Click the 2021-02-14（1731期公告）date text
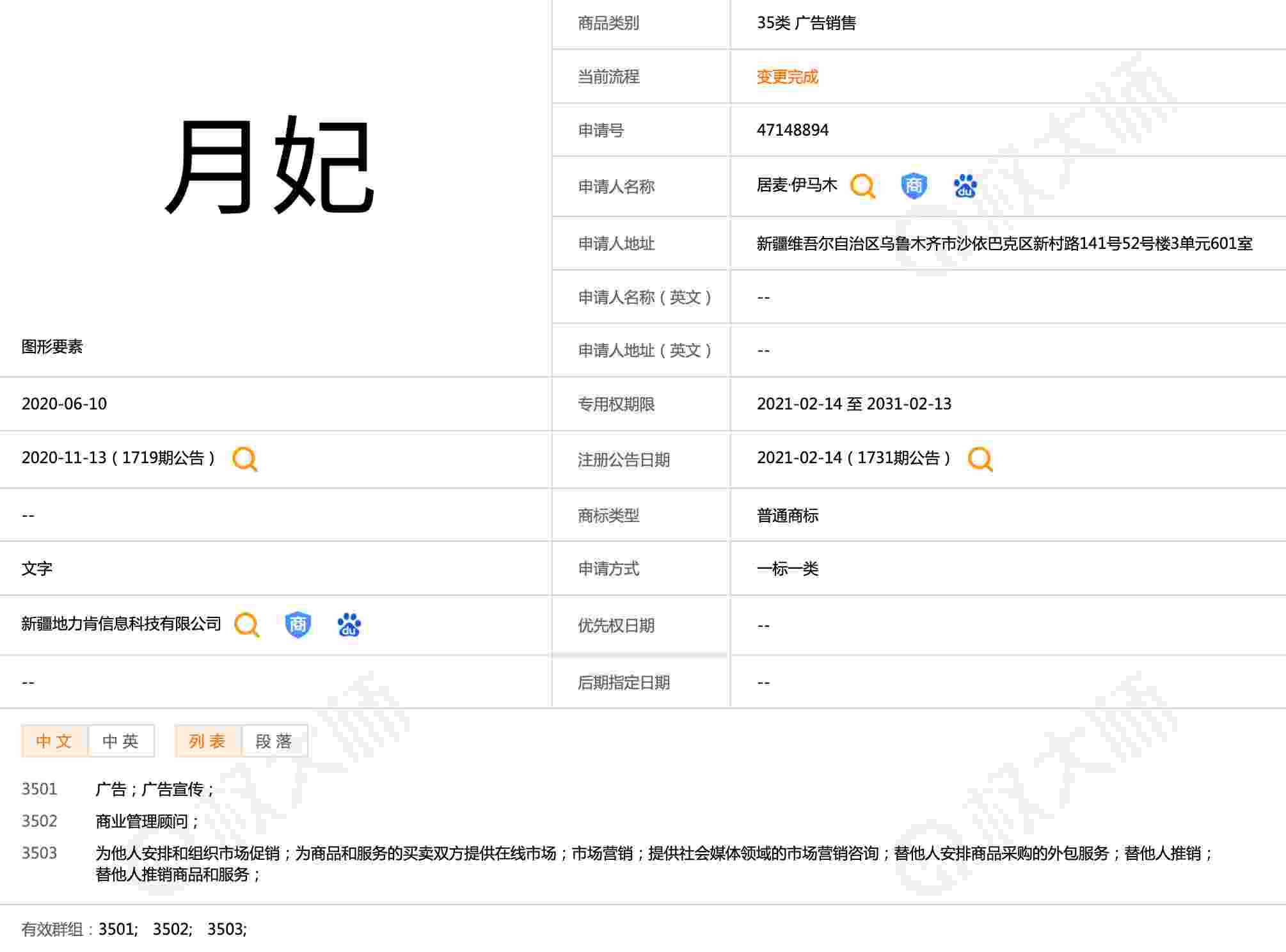The image size is (1286, 952). (x=853, y=458)
